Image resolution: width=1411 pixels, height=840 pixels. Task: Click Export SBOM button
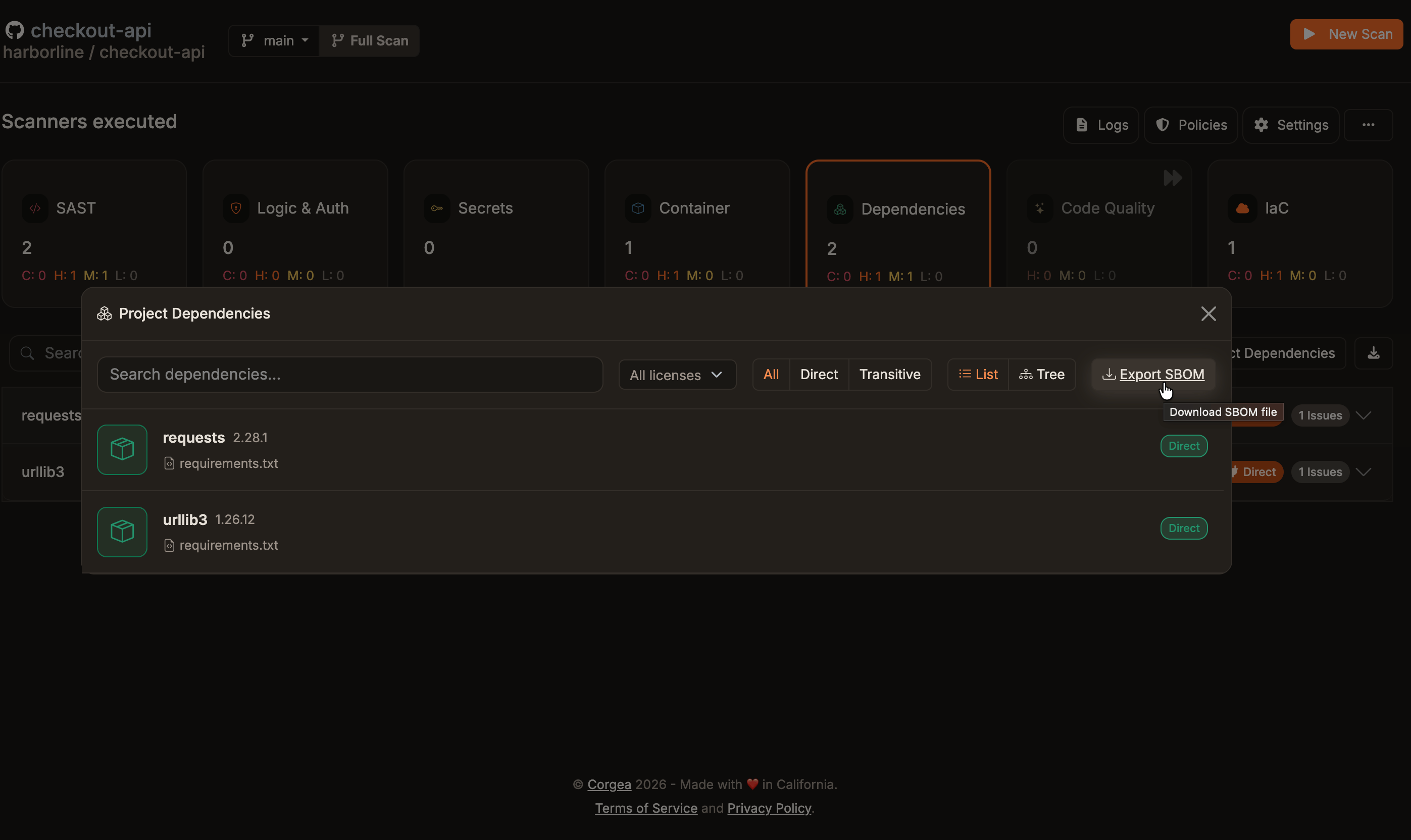1153,374
